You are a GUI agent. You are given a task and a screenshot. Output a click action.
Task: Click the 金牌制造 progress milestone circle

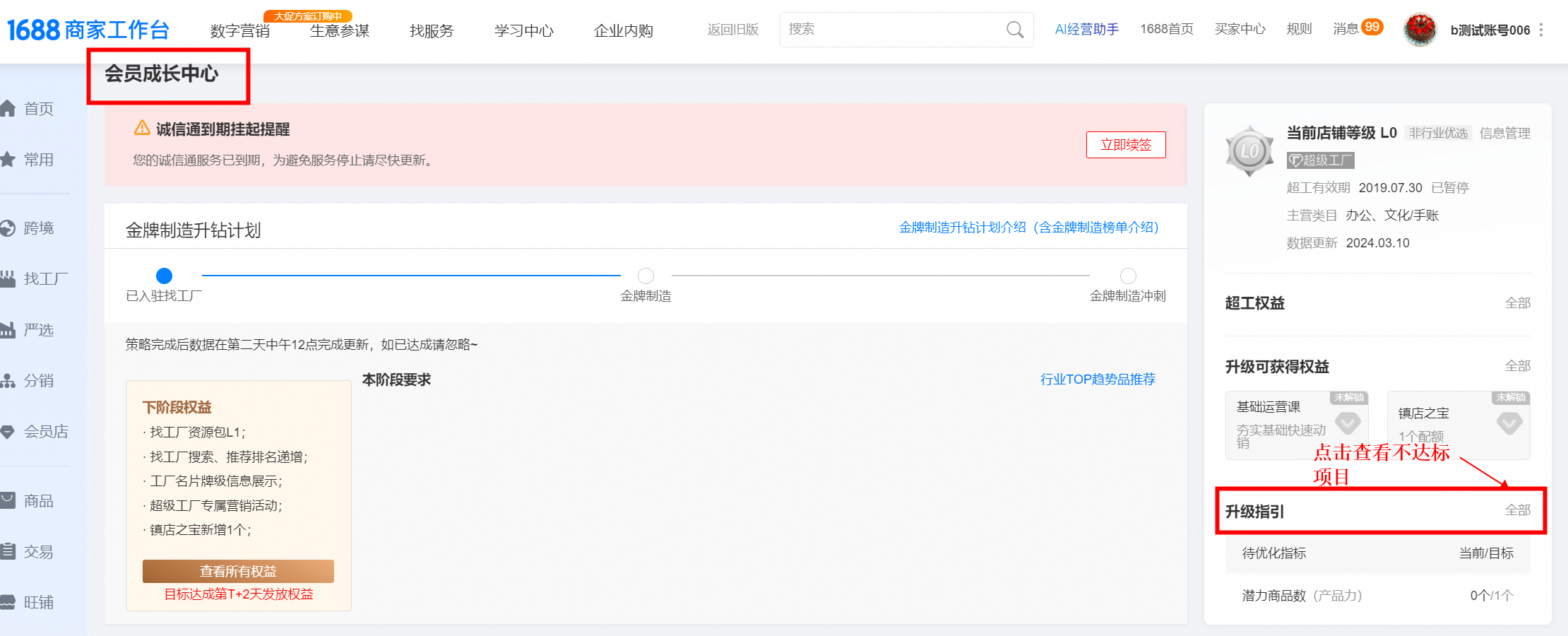click(645, 276)
